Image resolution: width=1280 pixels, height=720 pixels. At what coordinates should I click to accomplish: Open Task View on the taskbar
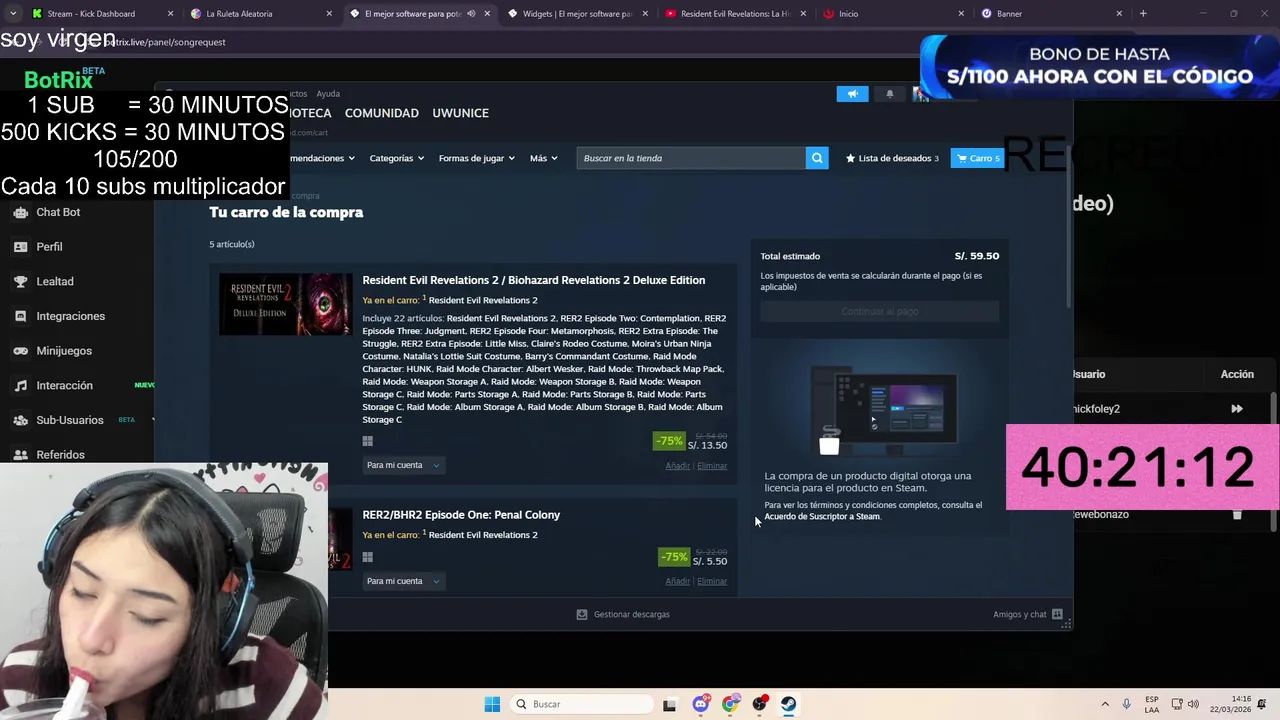[x=669, y=704]
